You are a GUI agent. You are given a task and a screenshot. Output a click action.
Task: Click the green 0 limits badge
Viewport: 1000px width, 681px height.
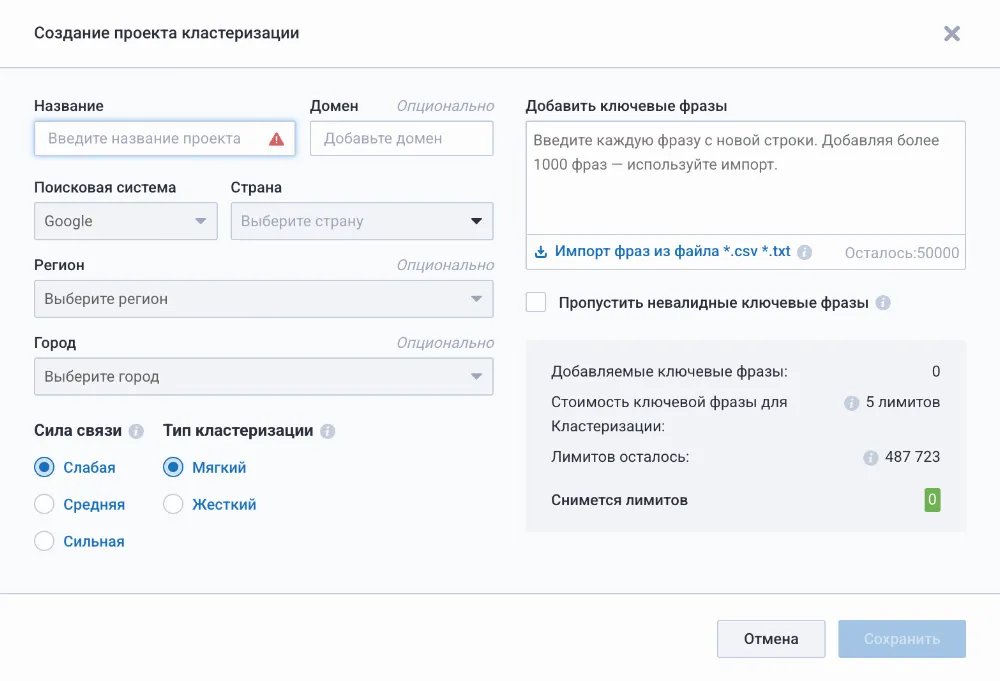(x=932, y=500)
